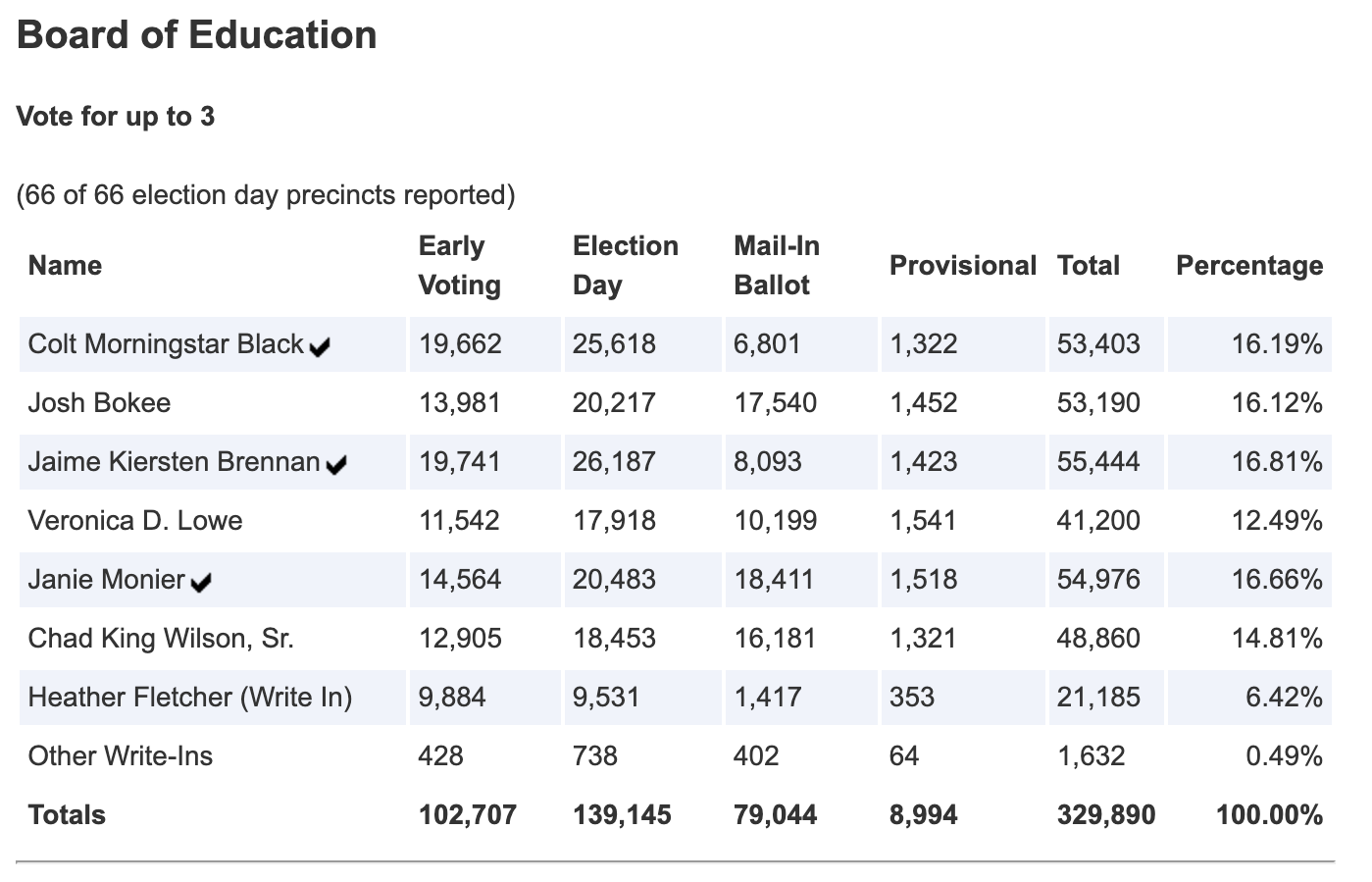This screenshot has height=882, width=1372.
Task: Click the precincts reported status text
Action: tap(265, 195)
